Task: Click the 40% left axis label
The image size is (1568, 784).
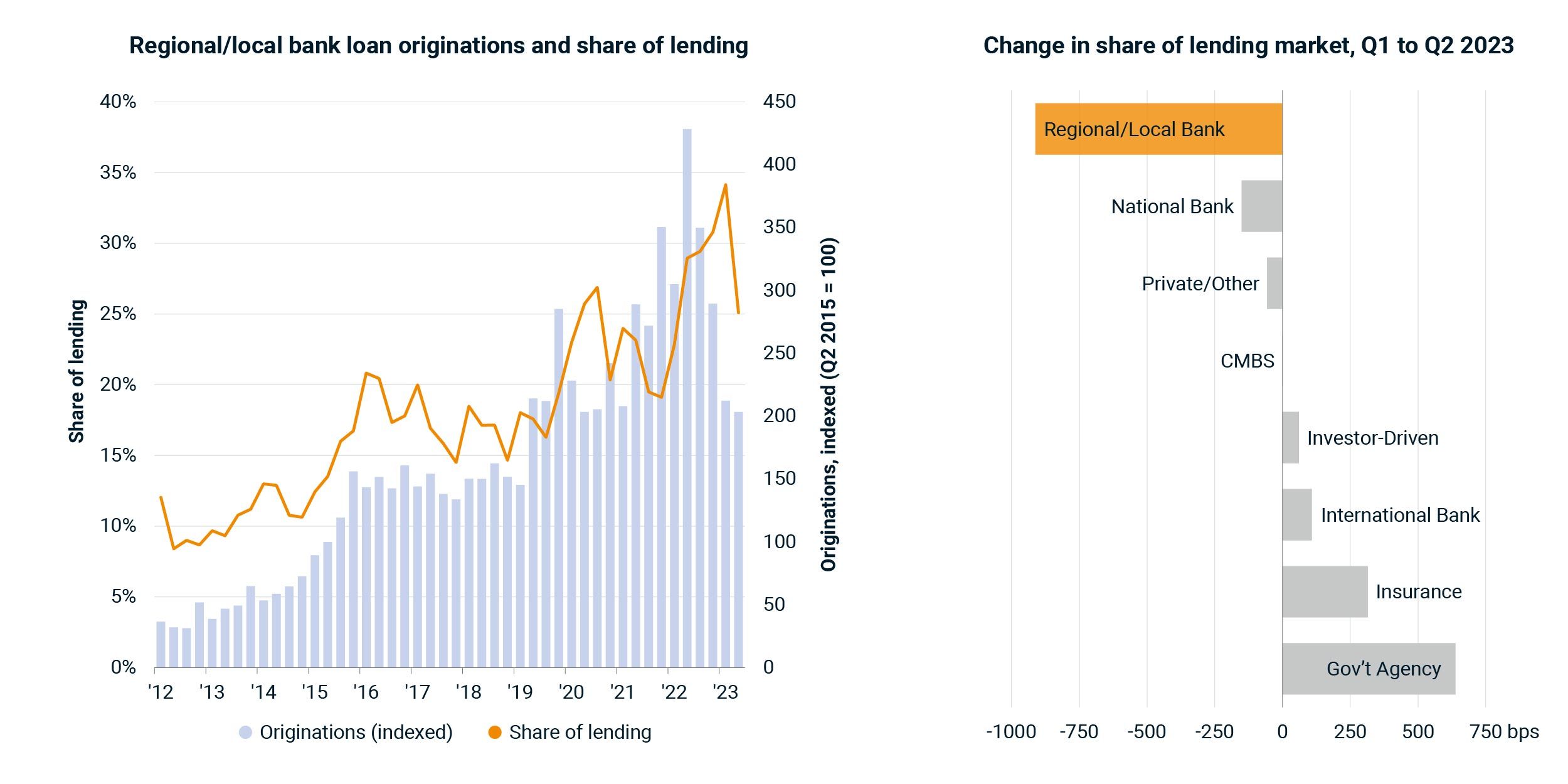Action: coord(118,102)
